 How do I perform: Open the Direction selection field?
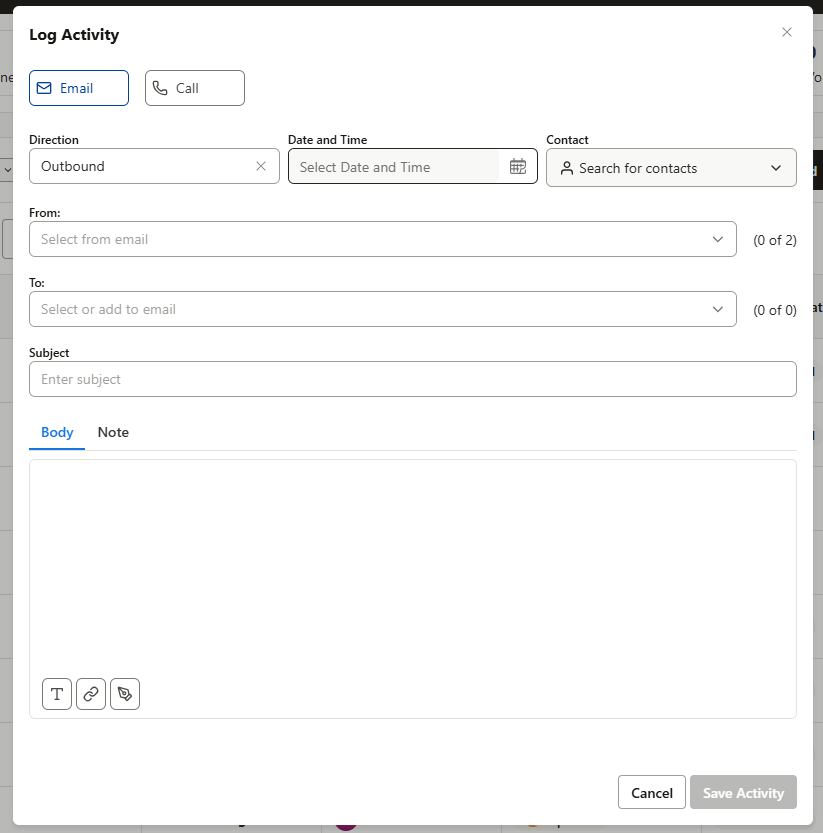(x=140, y=166)
